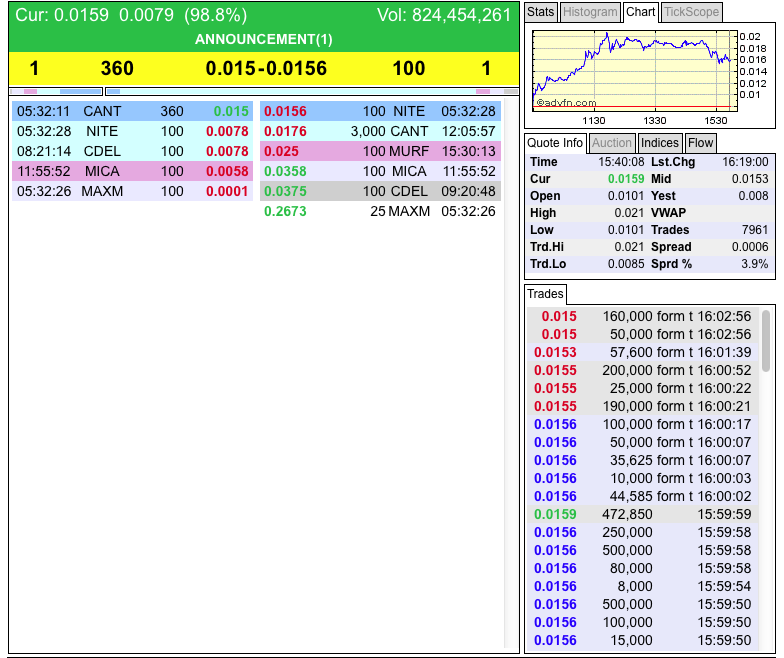The image size is (784, 658).
Task: Select the 160,000 trade at 16:02:56
Action: pos(642,316)
